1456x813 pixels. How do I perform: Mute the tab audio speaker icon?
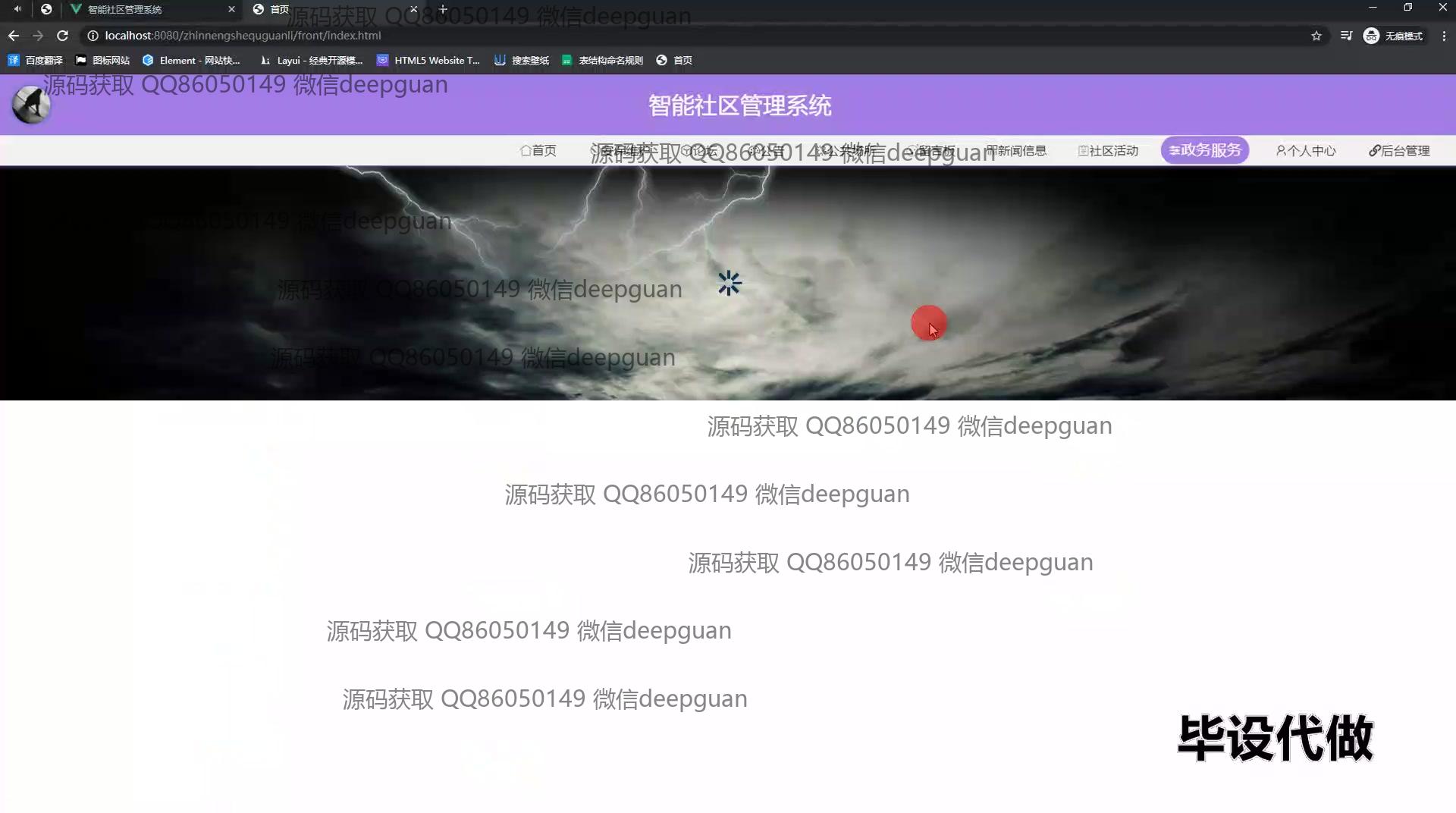[x=17, y=9]
